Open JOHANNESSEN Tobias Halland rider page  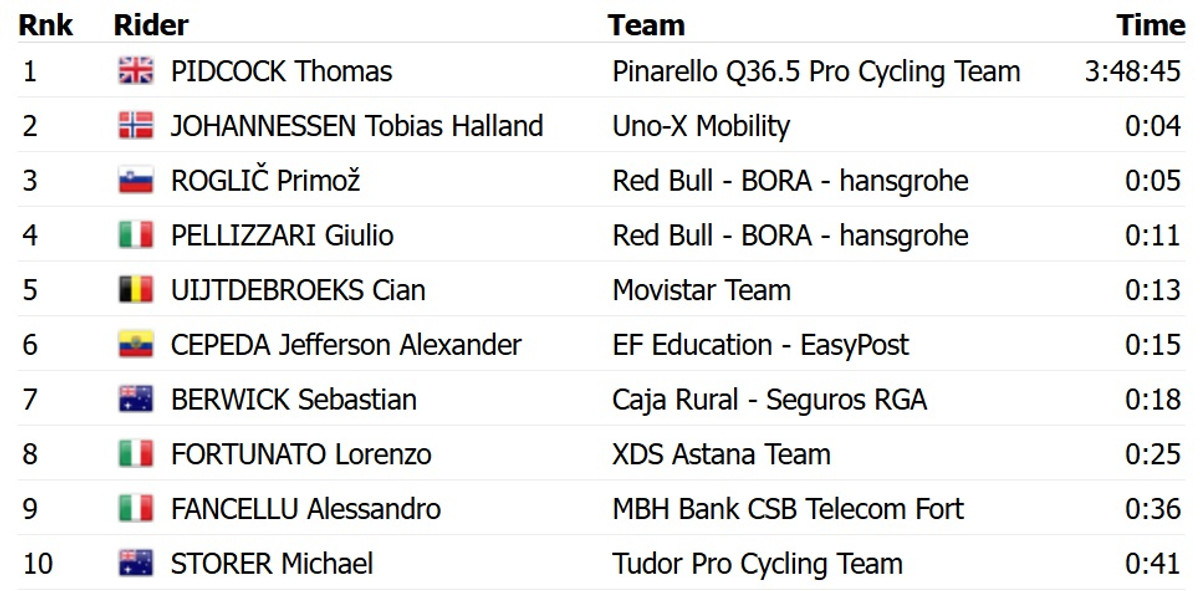[x=357, y=126]
